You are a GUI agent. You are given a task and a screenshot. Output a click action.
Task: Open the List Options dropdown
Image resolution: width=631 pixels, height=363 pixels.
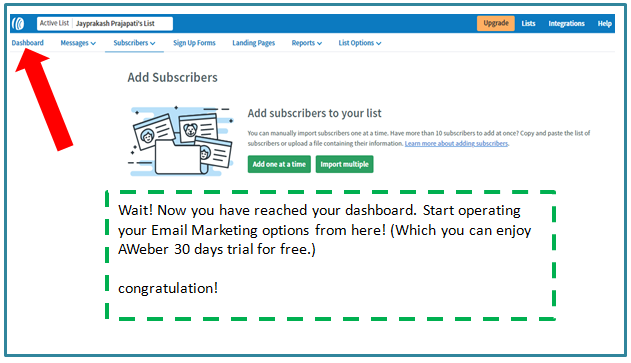360,43
